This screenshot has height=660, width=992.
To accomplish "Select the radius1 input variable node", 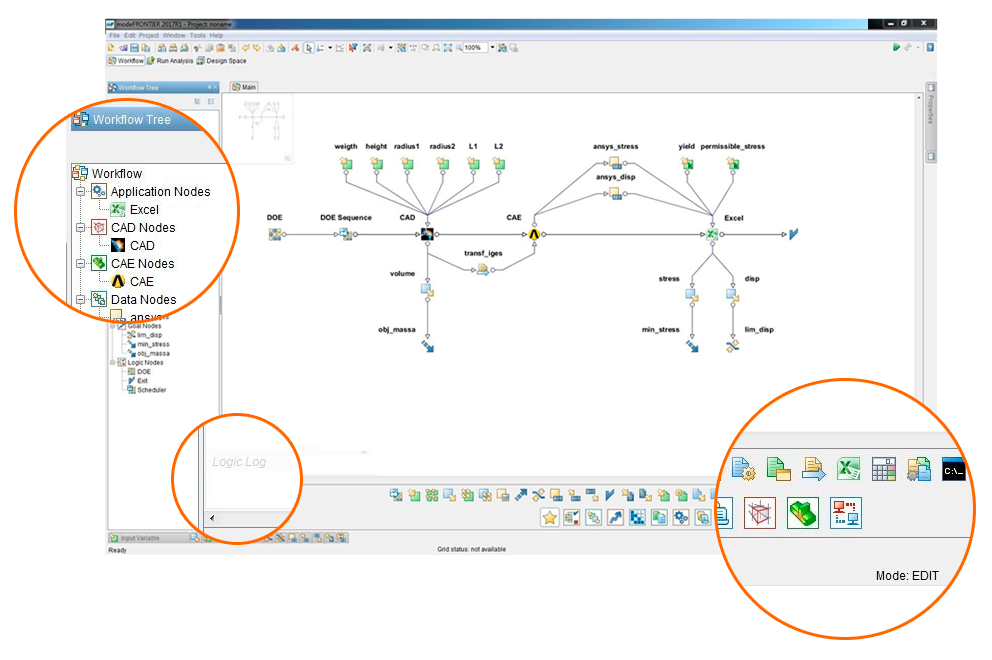I will (x=407, y=164).
